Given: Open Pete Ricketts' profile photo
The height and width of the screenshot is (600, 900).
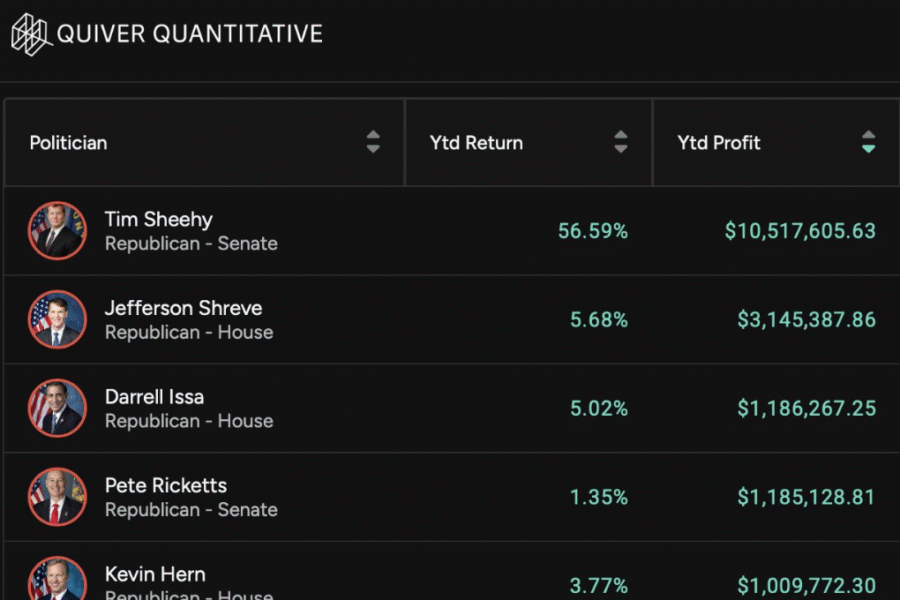Looking at the screenshot, I should coord(57,497).
